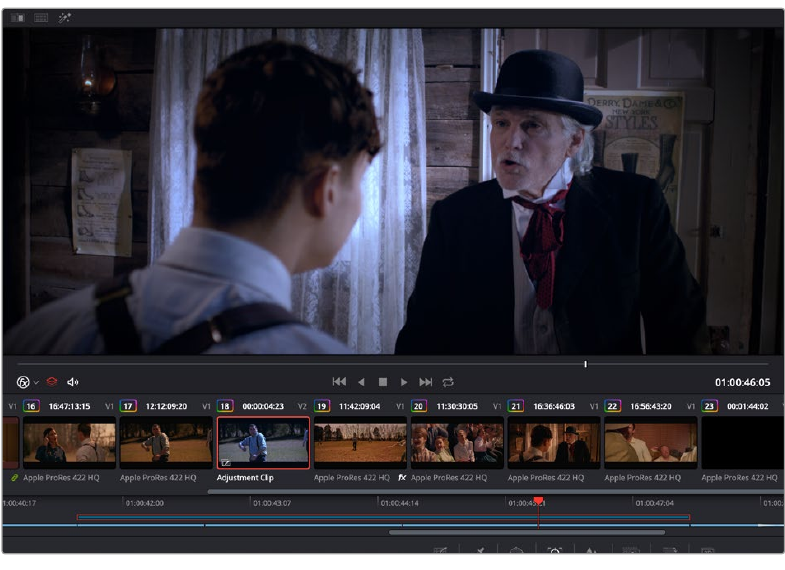Toggle the red Bypass grades icon

52,382
